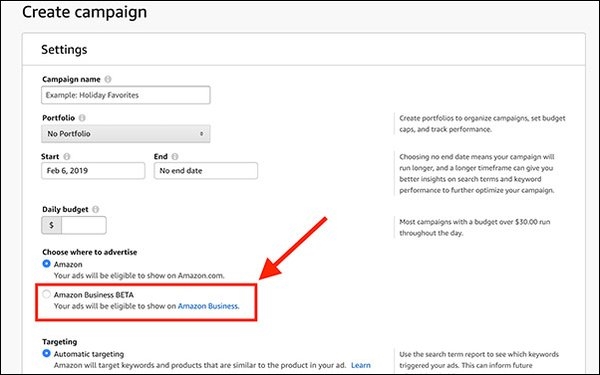Click the 'Use the search term report' help text
The height and width of the screenshot is (375, 600).
(x=479, y=360)
